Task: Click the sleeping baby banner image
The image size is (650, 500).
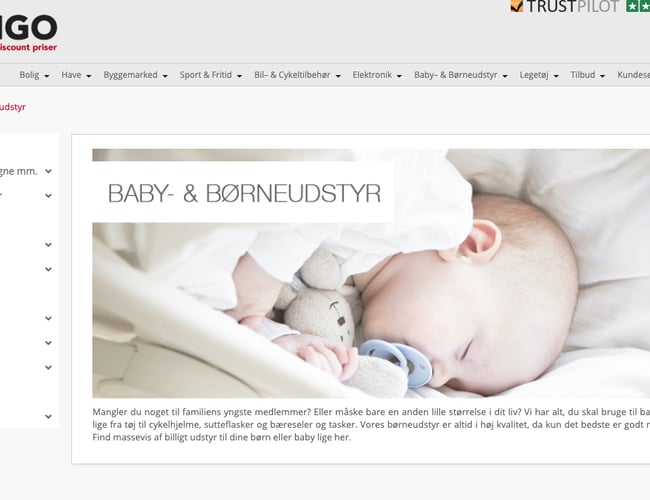Action: 371,274
